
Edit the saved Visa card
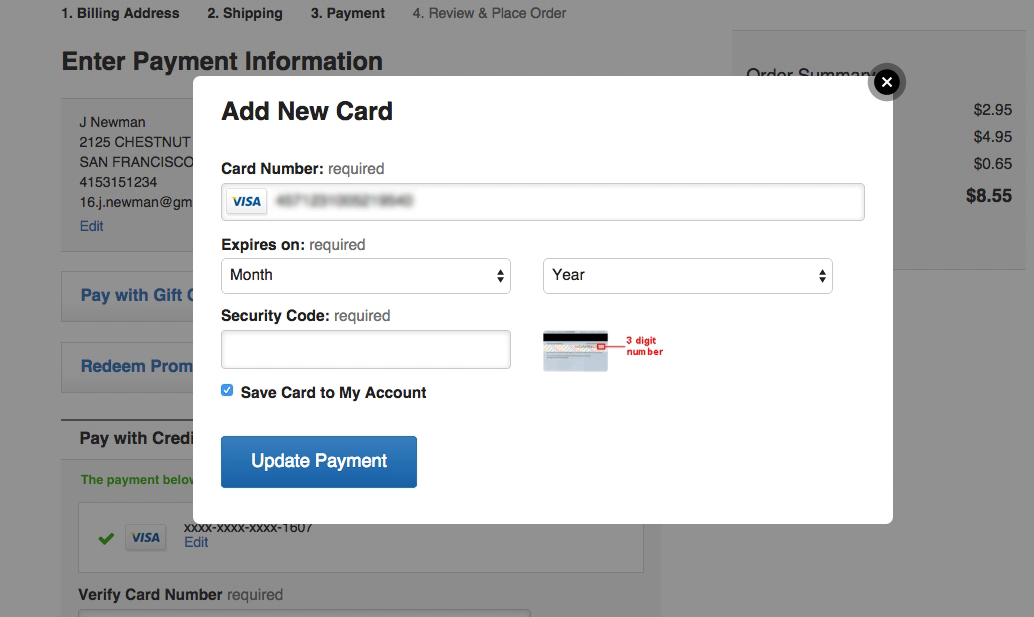point(196,542)
